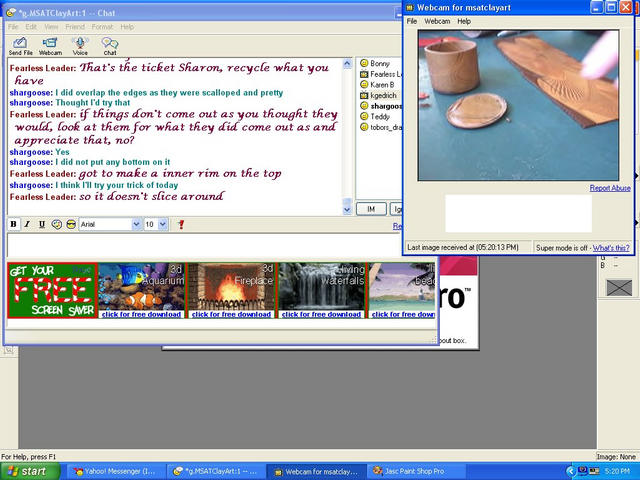Click the What's this? link
Image resolution: width=640 pixels, height=480 pixels.
611,248
